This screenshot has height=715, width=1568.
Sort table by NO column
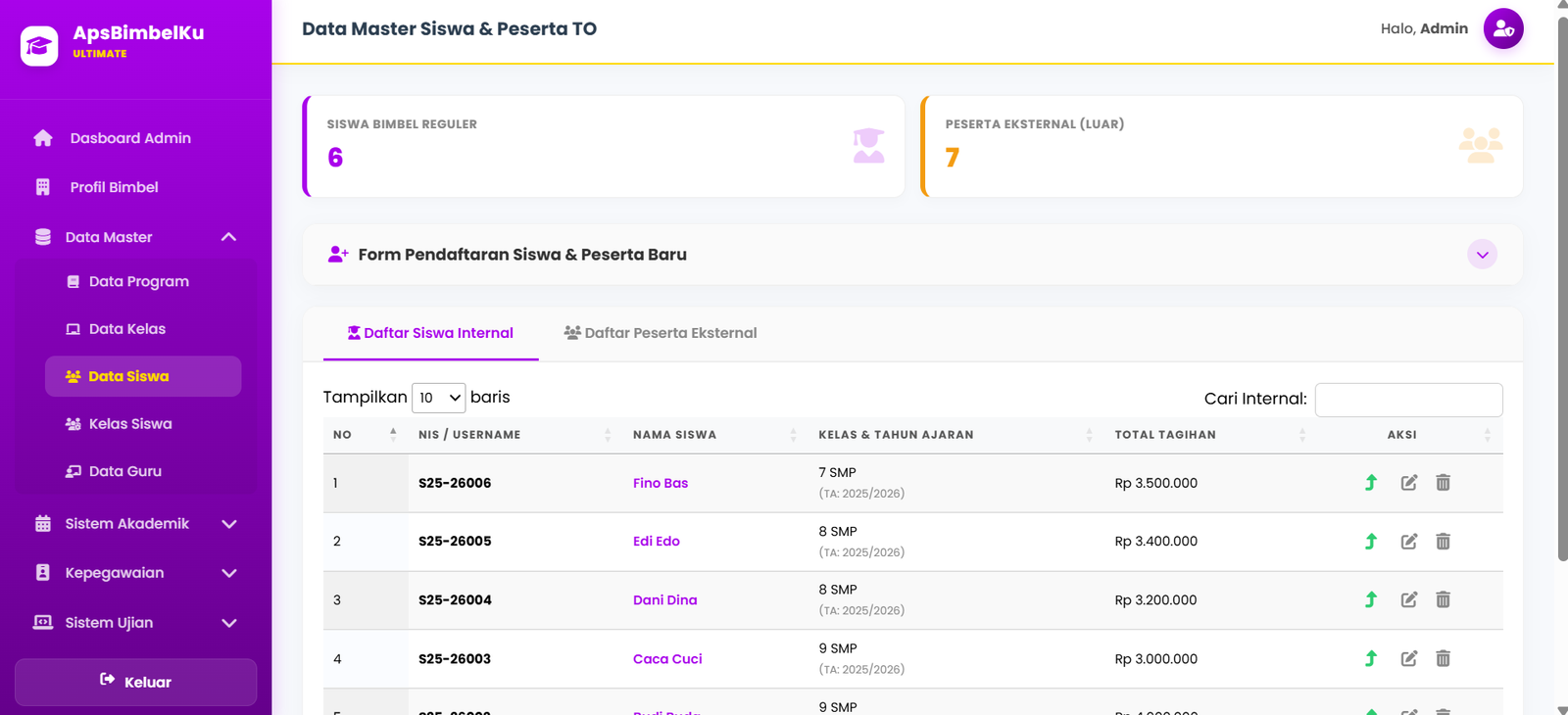tap(366, 435)
